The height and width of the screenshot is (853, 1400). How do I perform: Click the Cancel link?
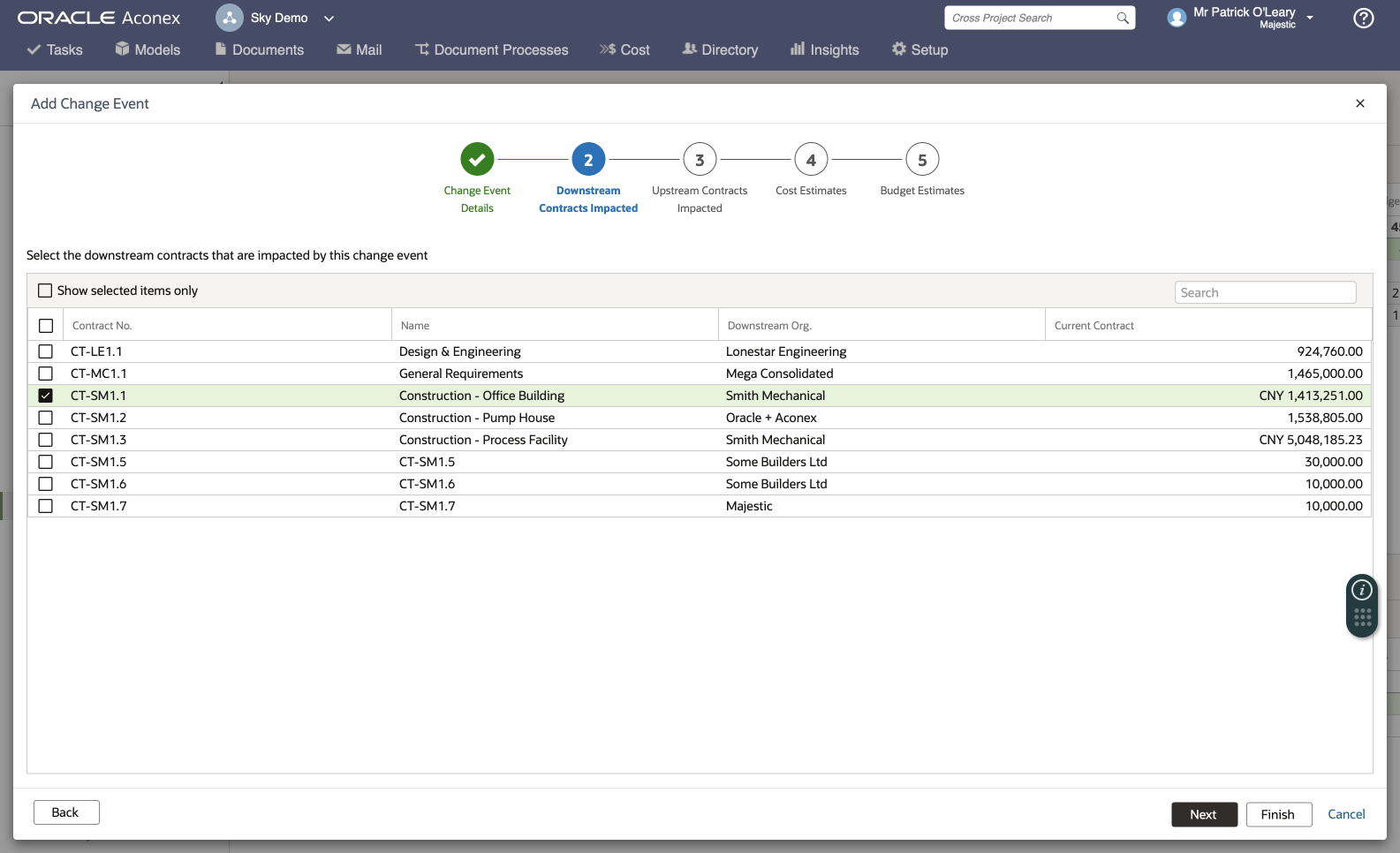1346,814
